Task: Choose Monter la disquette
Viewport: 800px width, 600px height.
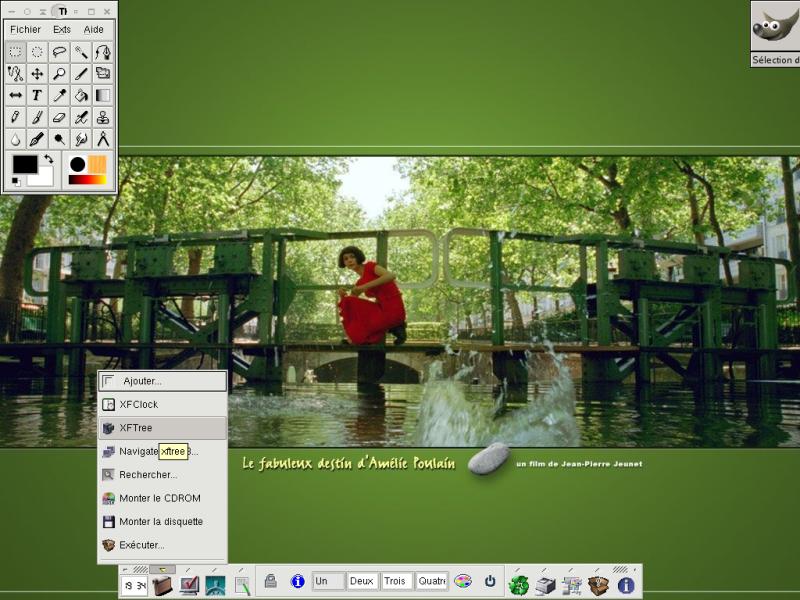Action: 162,522
